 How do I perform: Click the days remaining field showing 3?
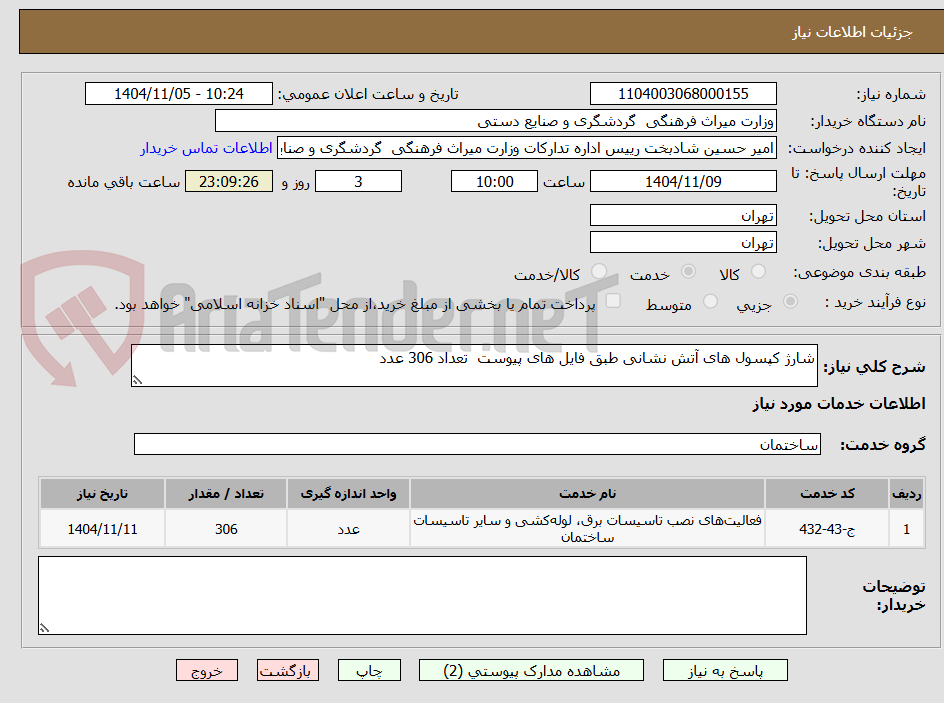358,181
